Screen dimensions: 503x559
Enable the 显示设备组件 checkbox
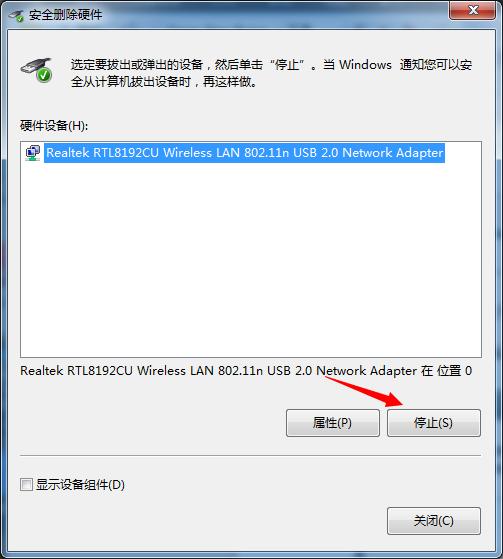point(26,484)
